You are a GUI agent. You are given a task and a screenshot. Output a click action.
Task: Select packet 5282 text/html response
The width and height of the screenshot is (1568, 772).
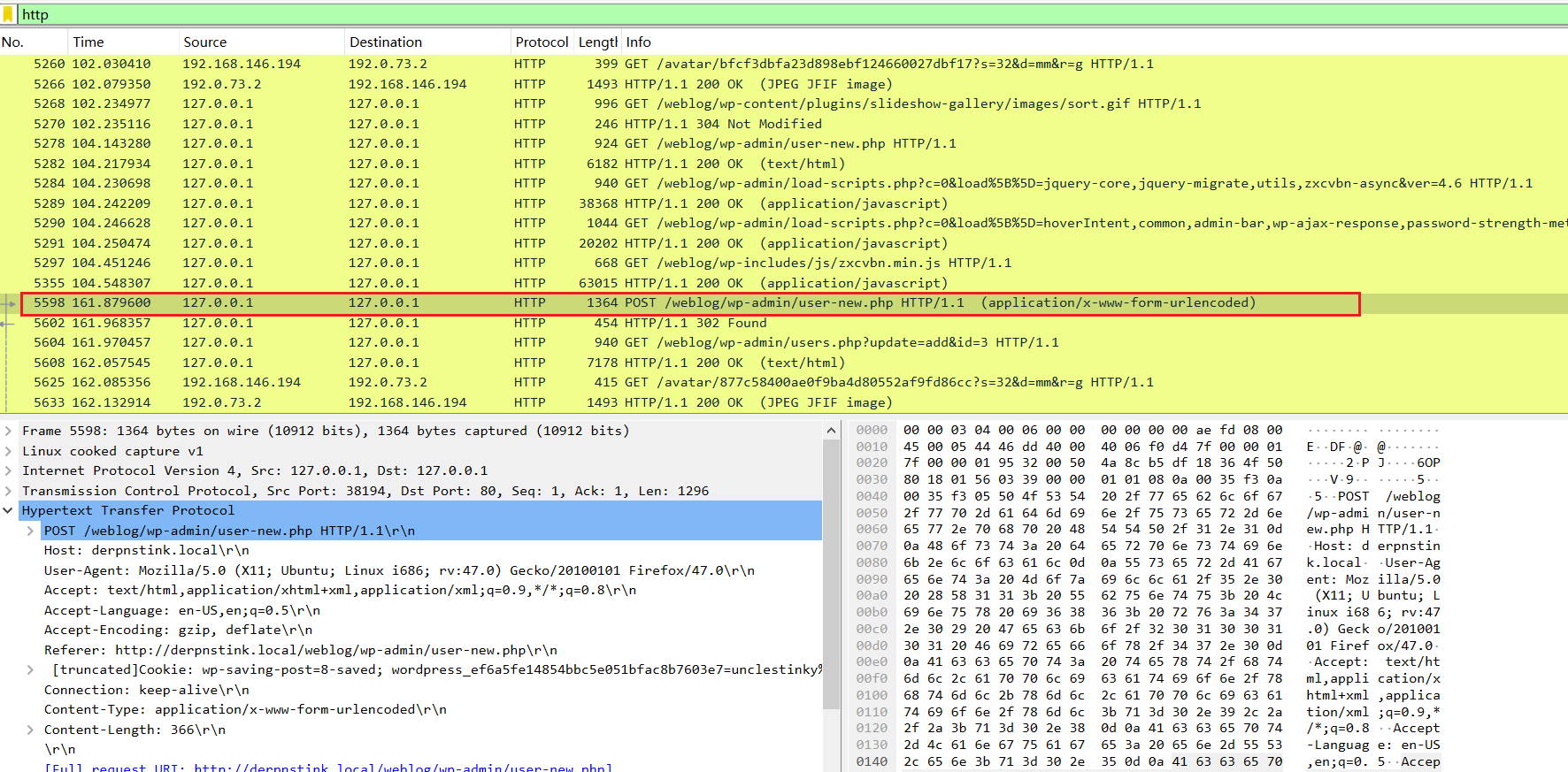(x=784, y=164)
